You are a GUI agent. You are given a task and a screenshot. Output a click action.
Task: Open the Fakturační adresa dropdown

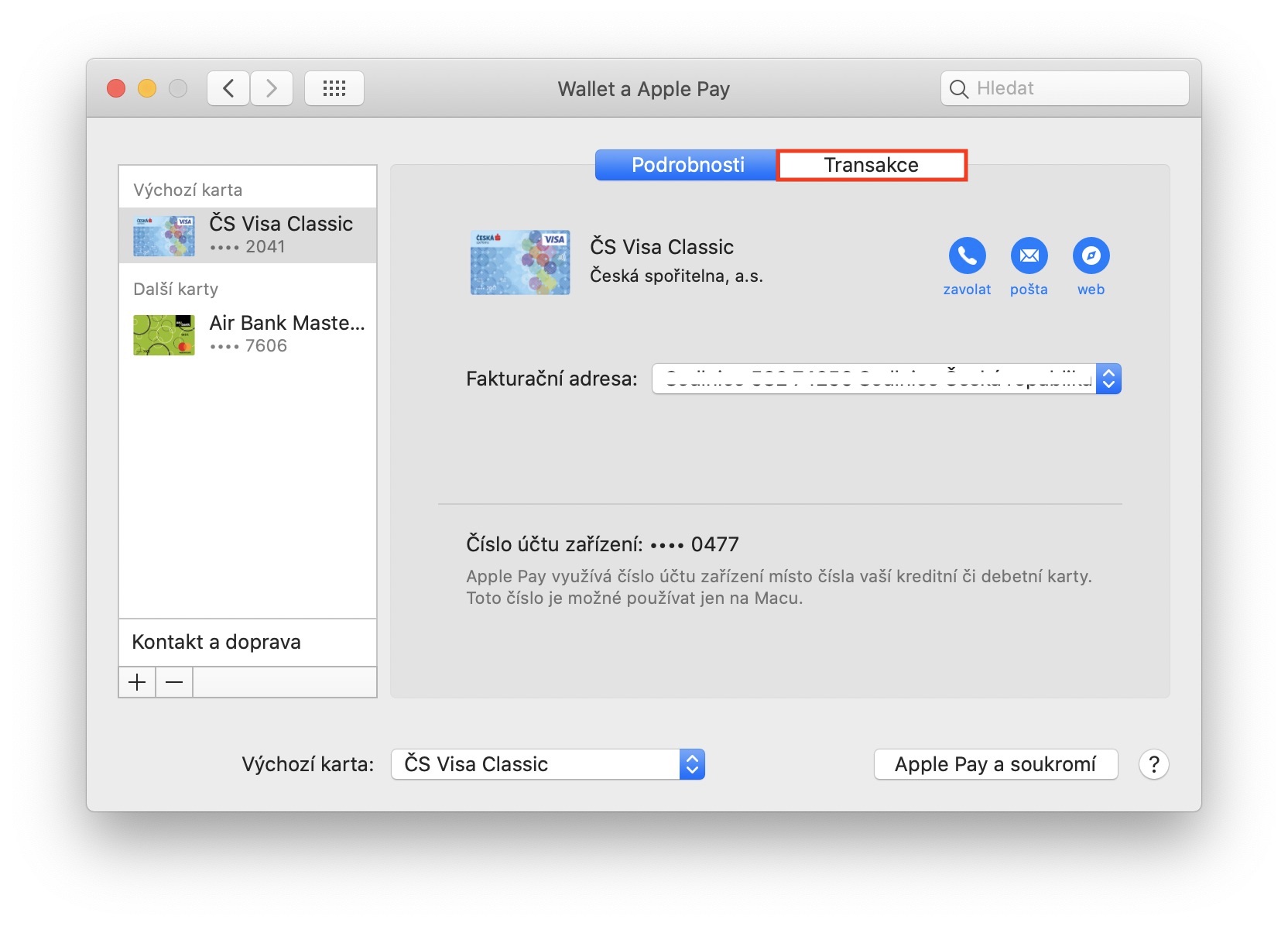[x=887, y=379]
